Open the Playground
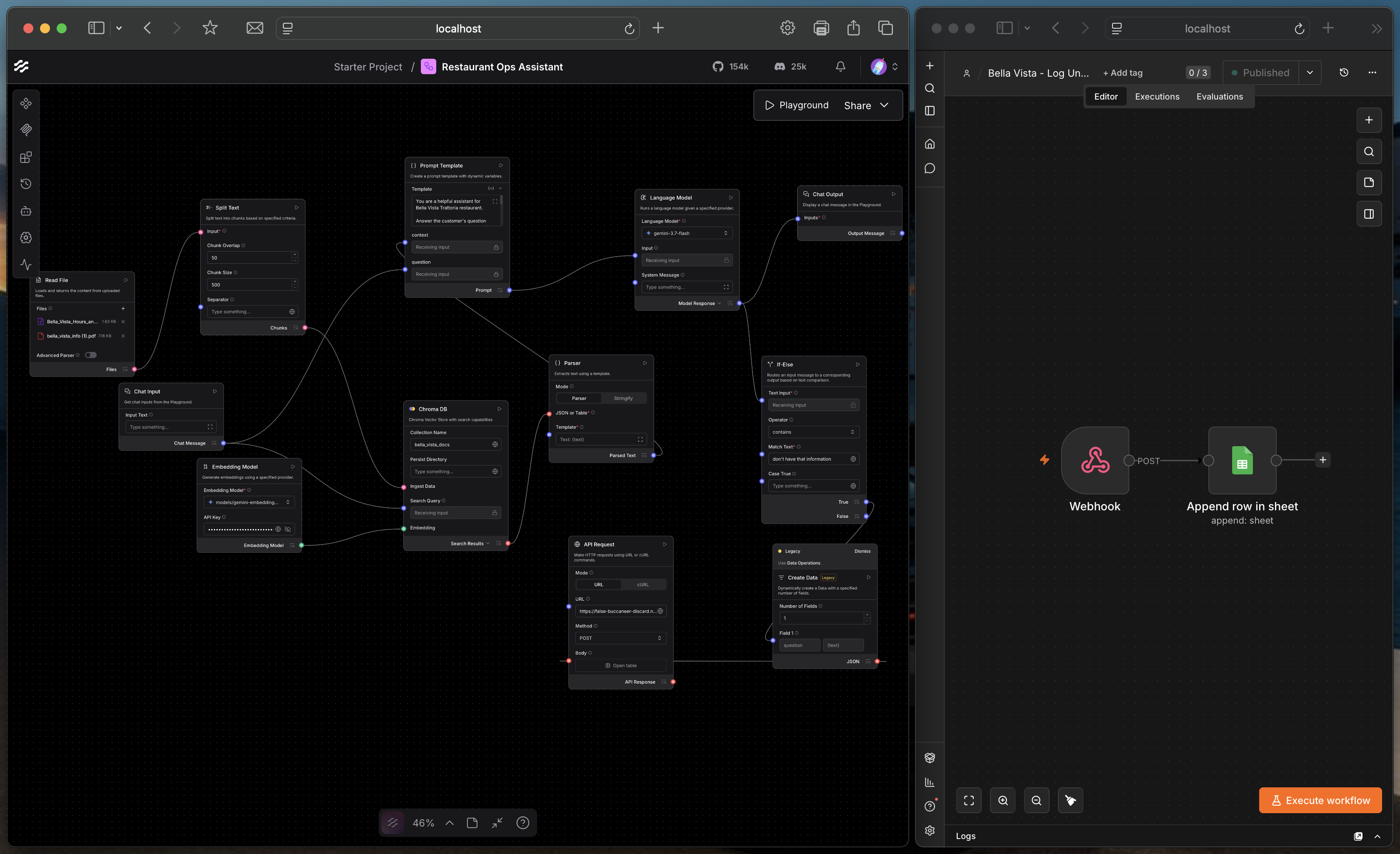 [x=797, y=105]
